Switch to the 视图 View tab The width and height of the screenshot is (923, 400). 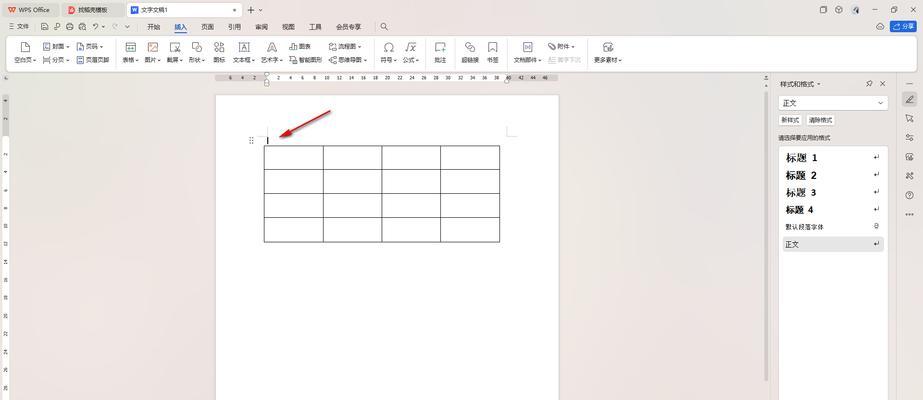point(288,27)
